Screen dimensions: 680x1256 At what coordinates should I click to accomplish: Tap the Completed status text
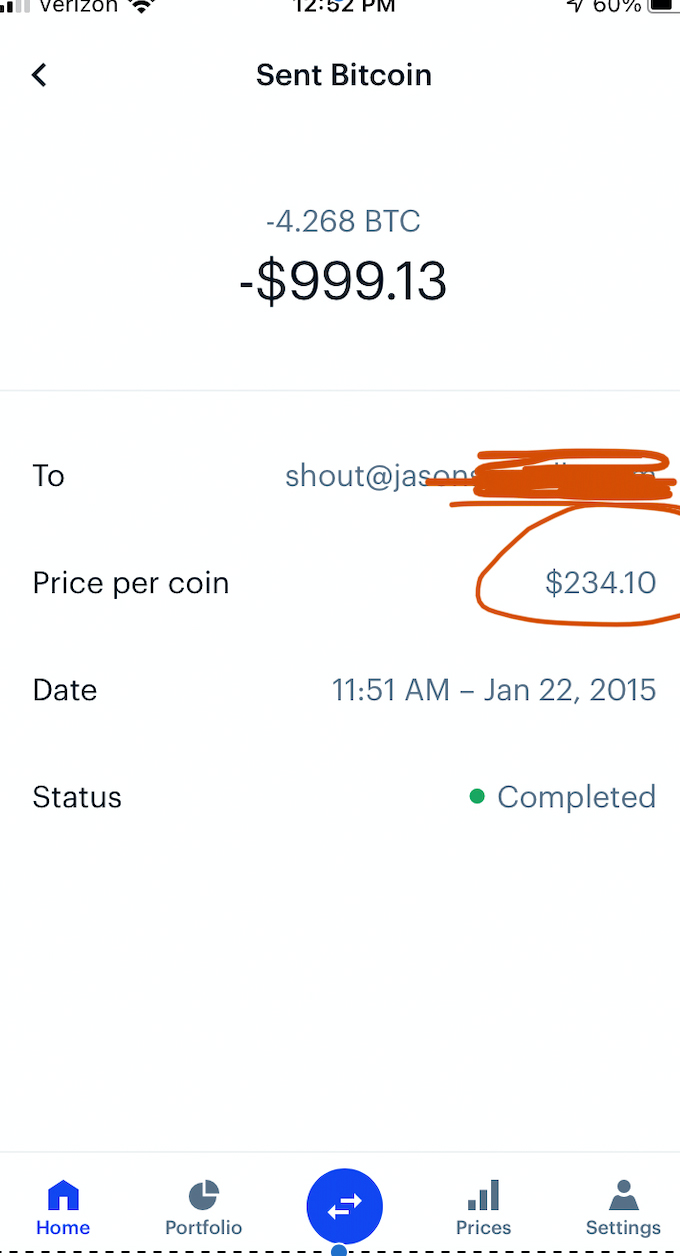(x=576, y=797)
